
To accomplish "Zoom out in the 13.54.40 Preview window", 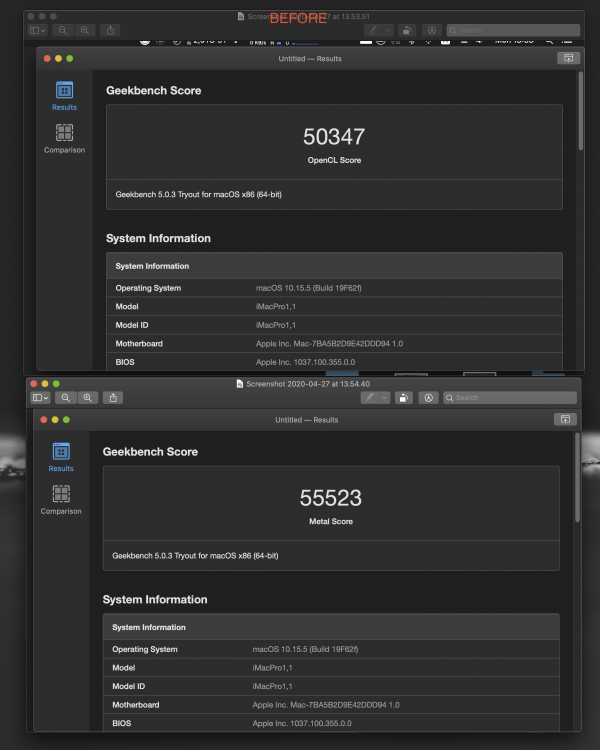I will pyautogui.click(x=66, y=397).
